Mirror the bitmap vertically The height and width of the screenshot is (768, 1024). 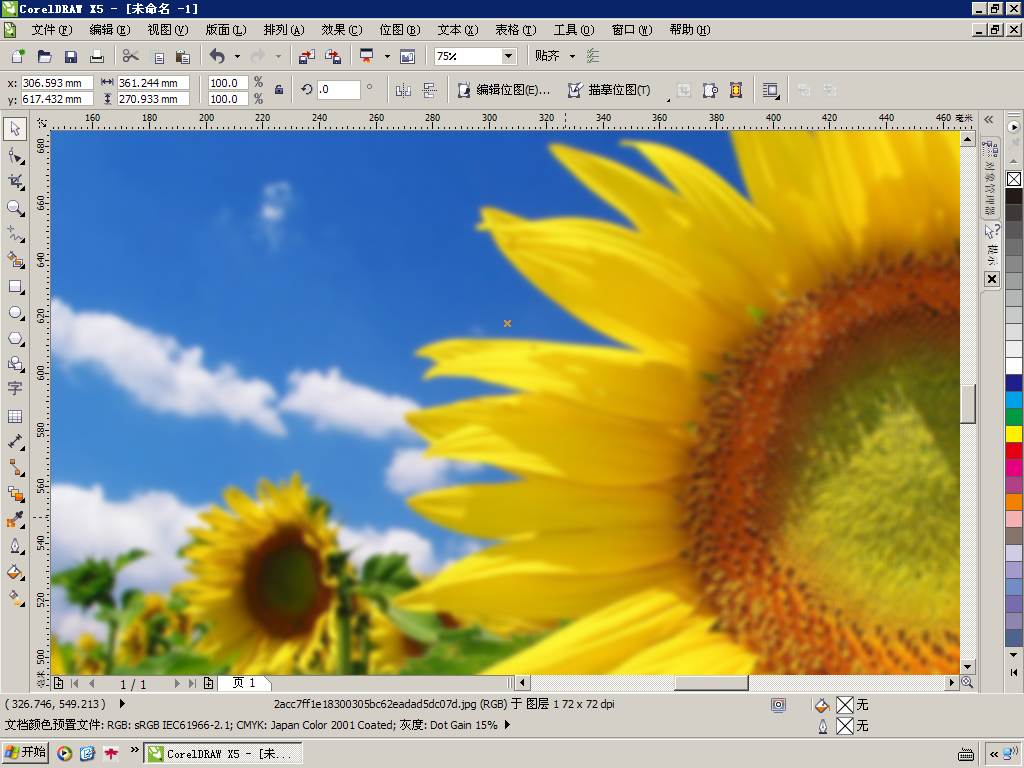[429, 90]
